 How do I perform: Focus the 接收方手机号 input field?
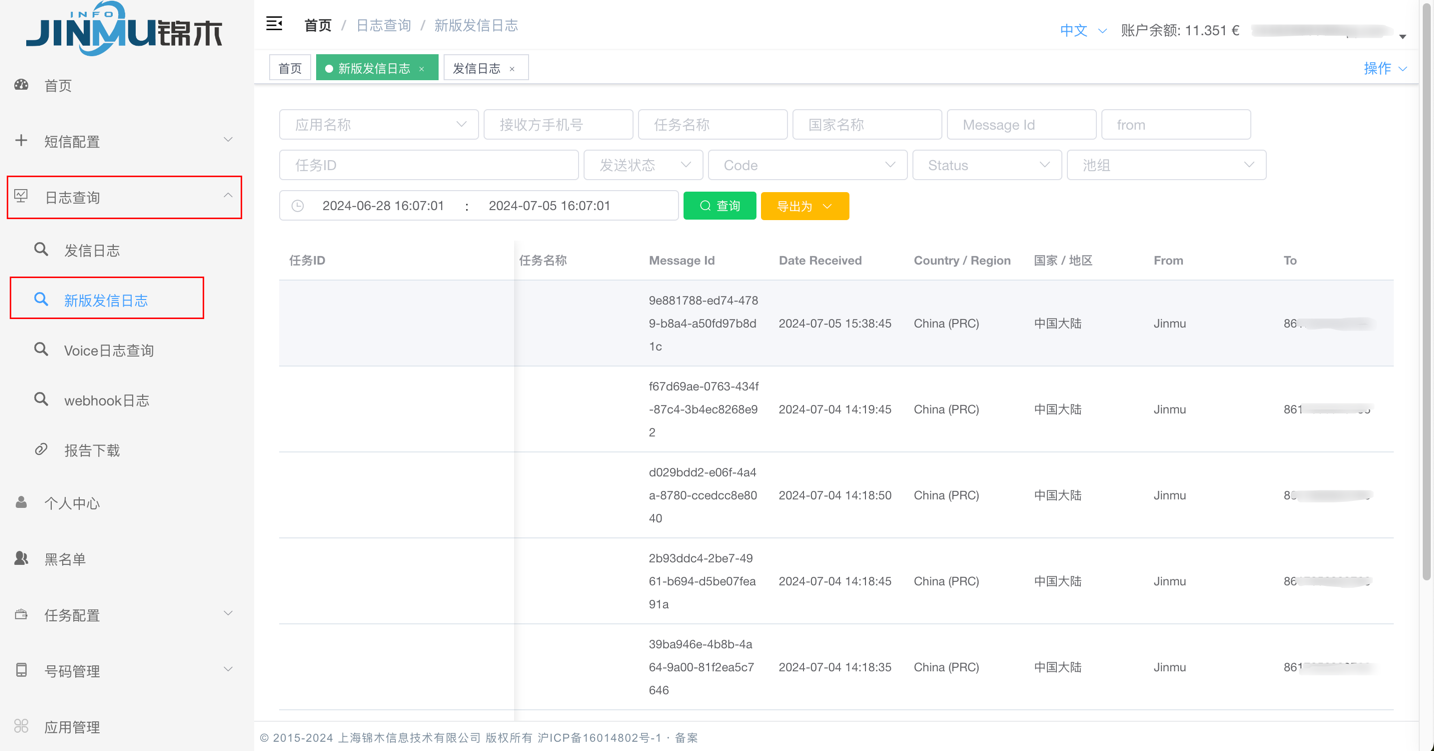(558, 124)
